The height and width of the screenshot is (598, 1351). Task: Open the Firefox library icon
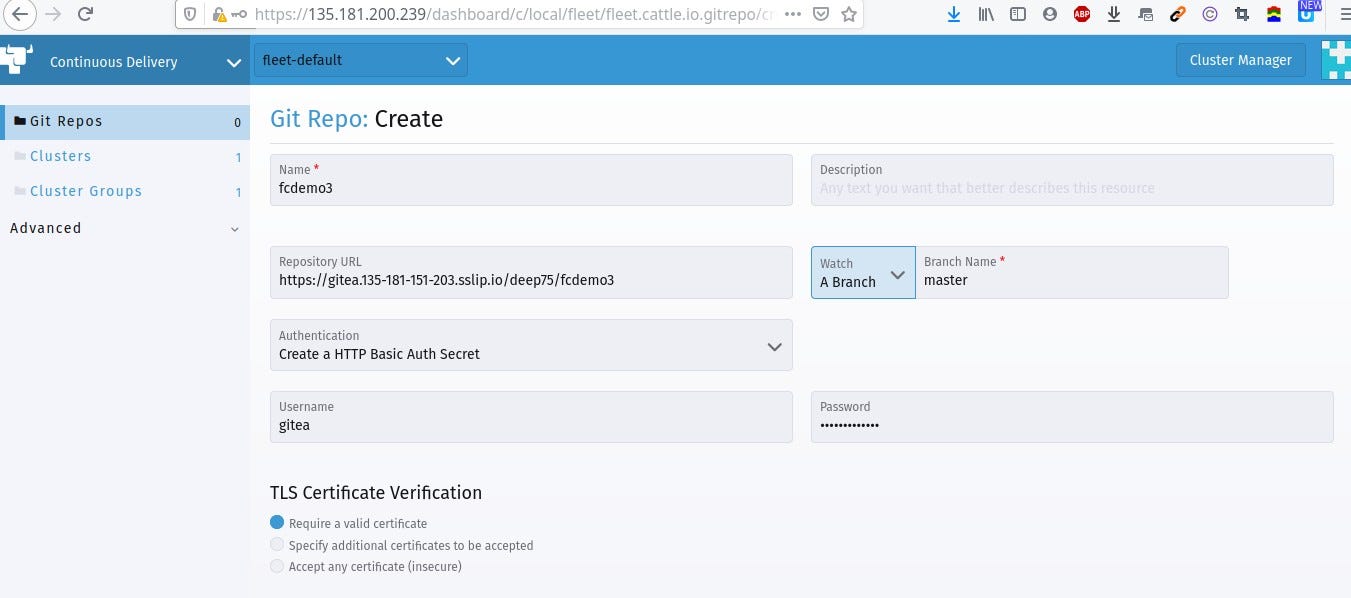(986, 15)
